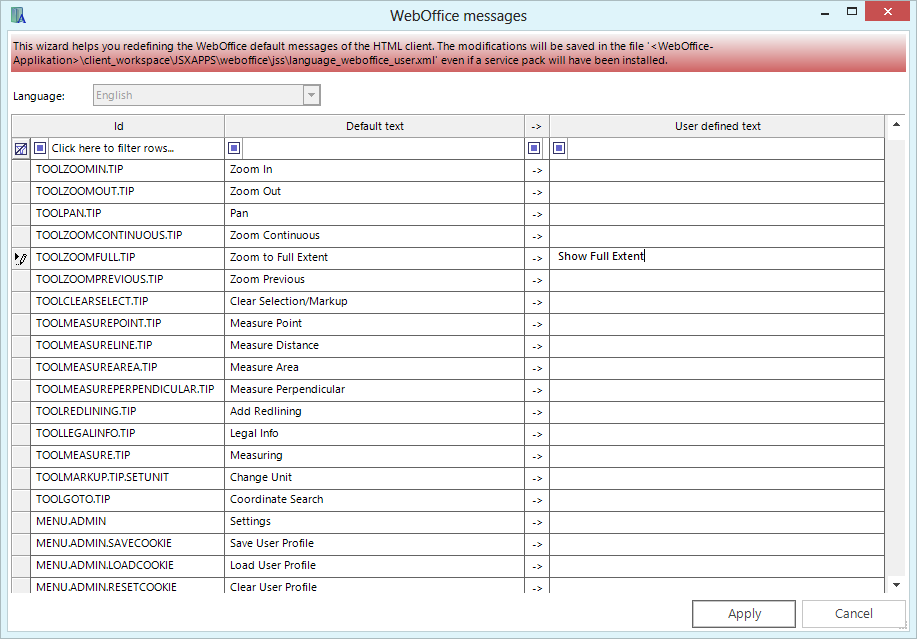
Task: Click the clear-filter icon in the filter row
Action: 20,148
